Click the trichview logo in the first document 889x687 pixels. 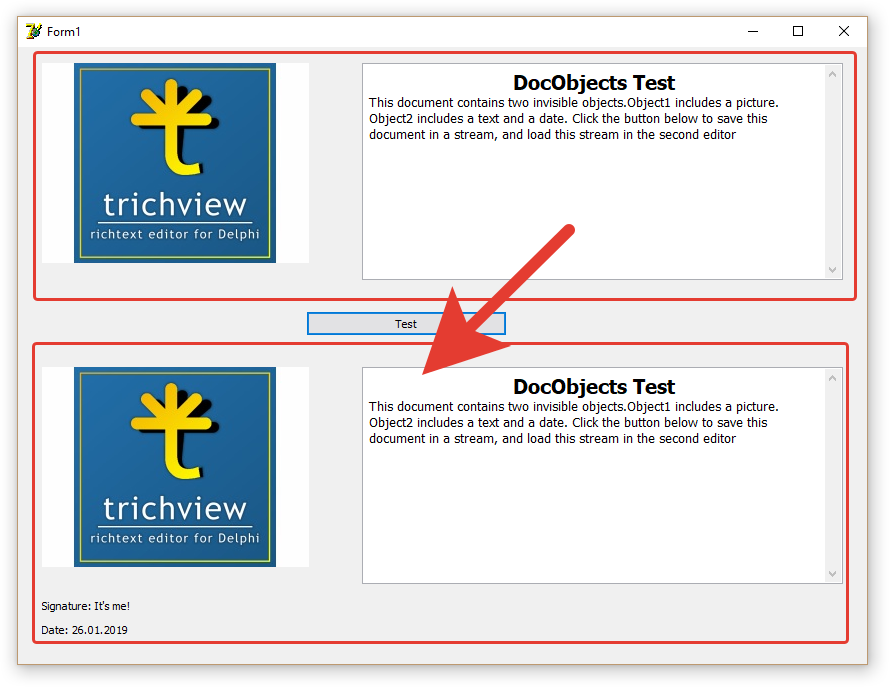click(x=175, y=163)
